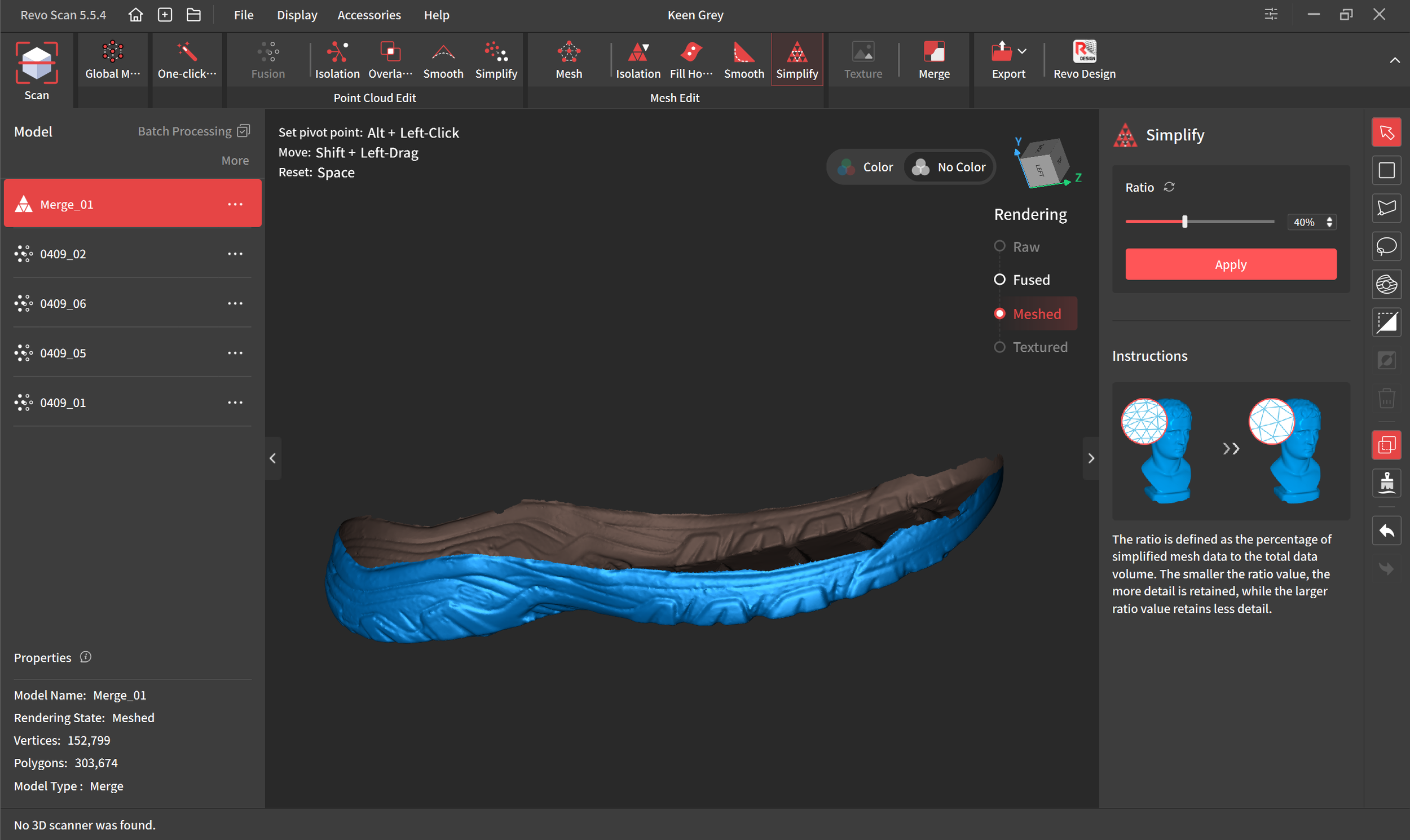Click the home icon in title bar
1410x840 pixels.
pos(135,15)
